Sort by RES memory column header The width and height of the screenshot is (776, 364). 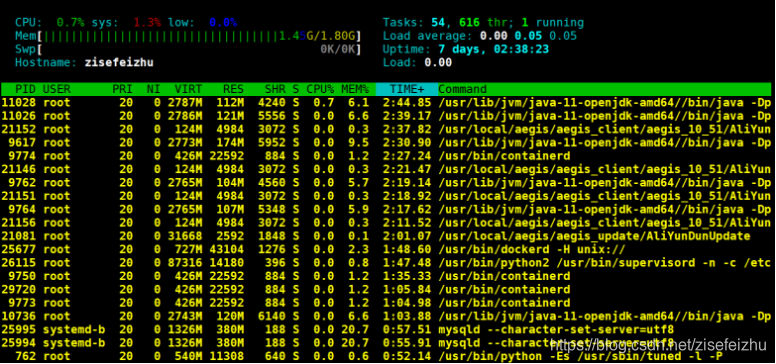coord(234,90)
